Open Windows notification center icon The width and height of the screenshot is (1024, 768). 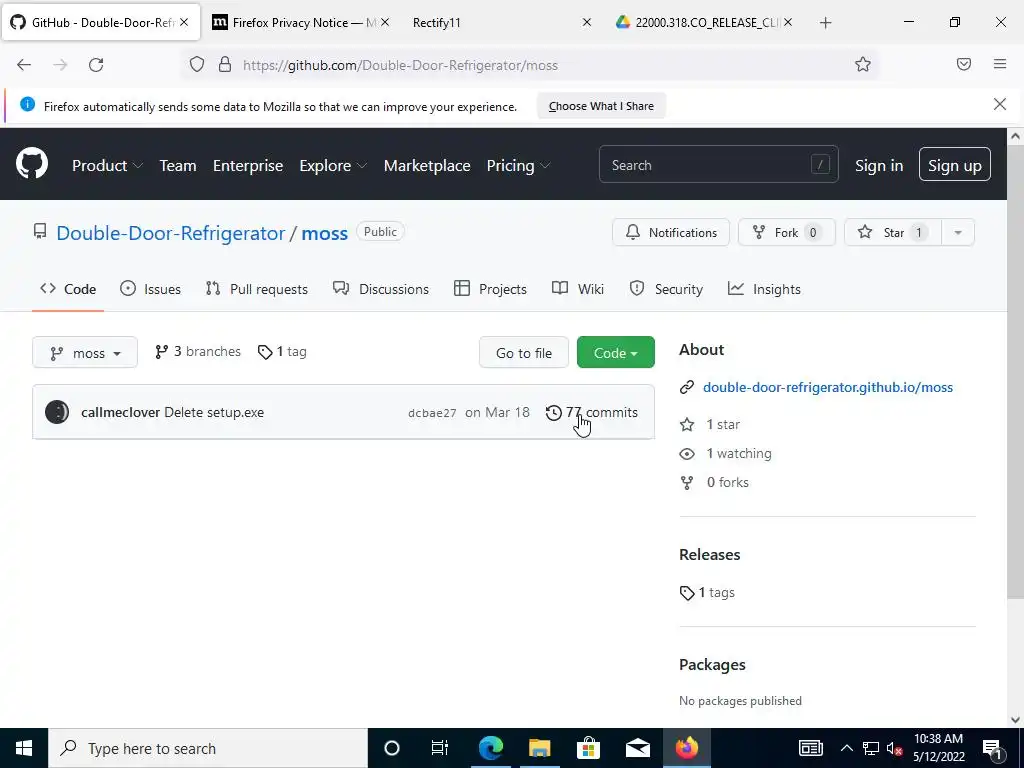point(992,748)
